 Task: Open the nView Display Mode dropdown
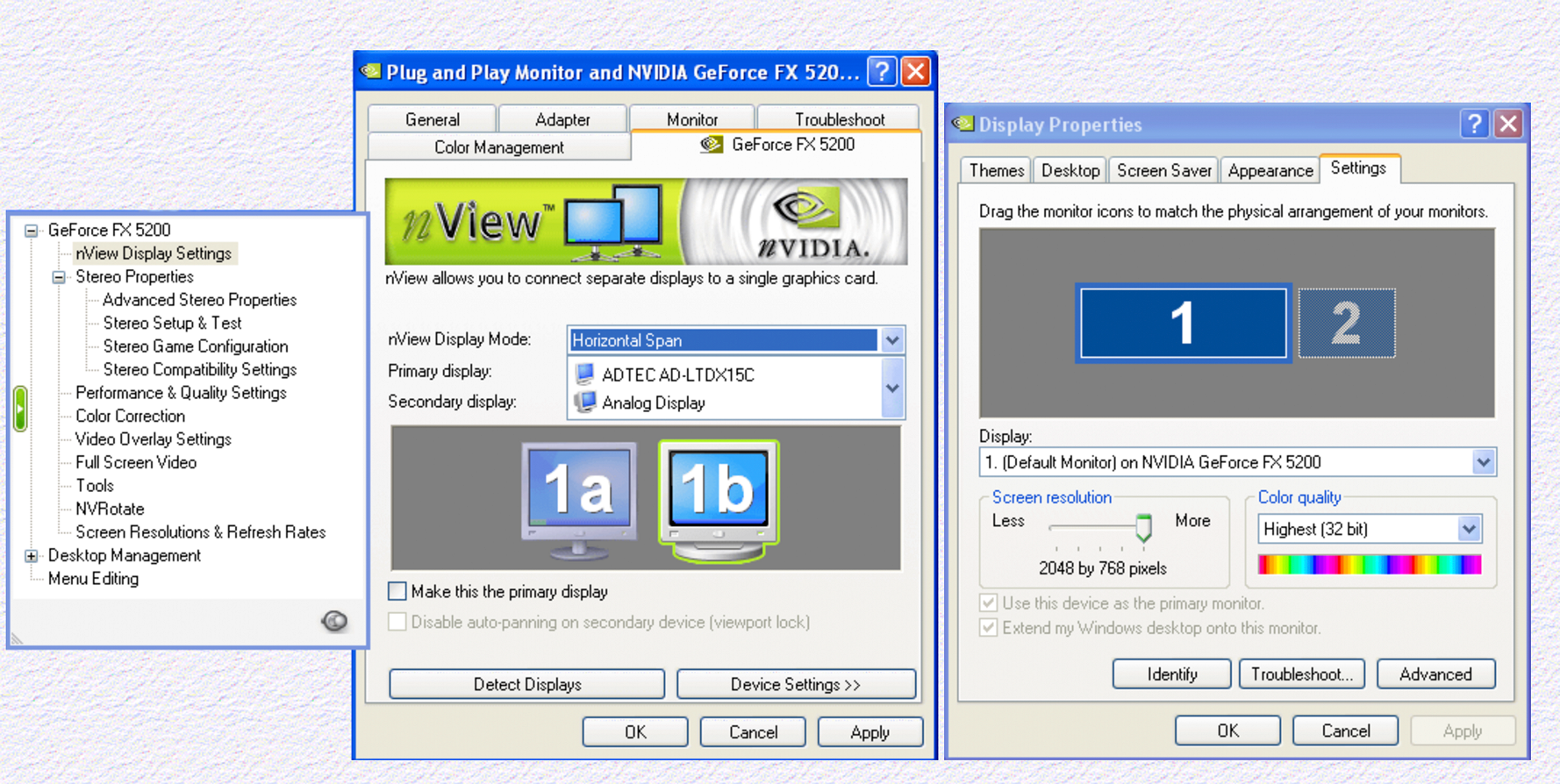click(x=892, y=340)
